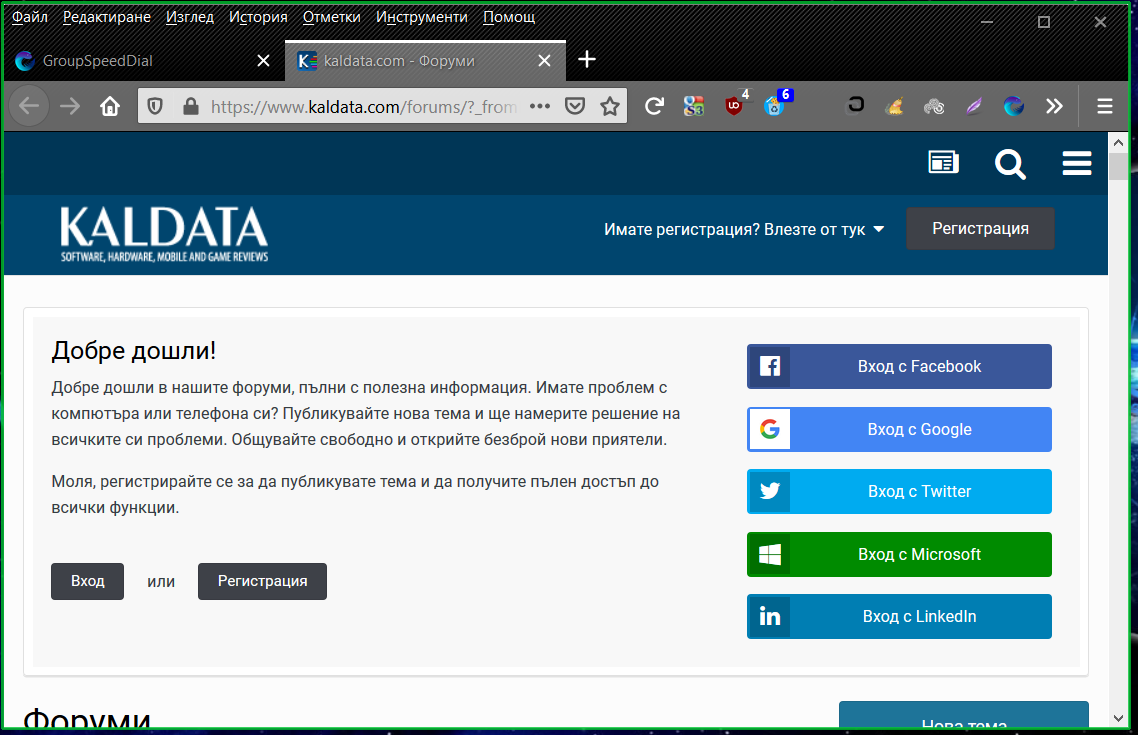Image resolution: width=1138 pixels, height=735 pixels.
Task: Minimize the Firefox browser window
Action: pyautogui.click(x=986, y=22)
